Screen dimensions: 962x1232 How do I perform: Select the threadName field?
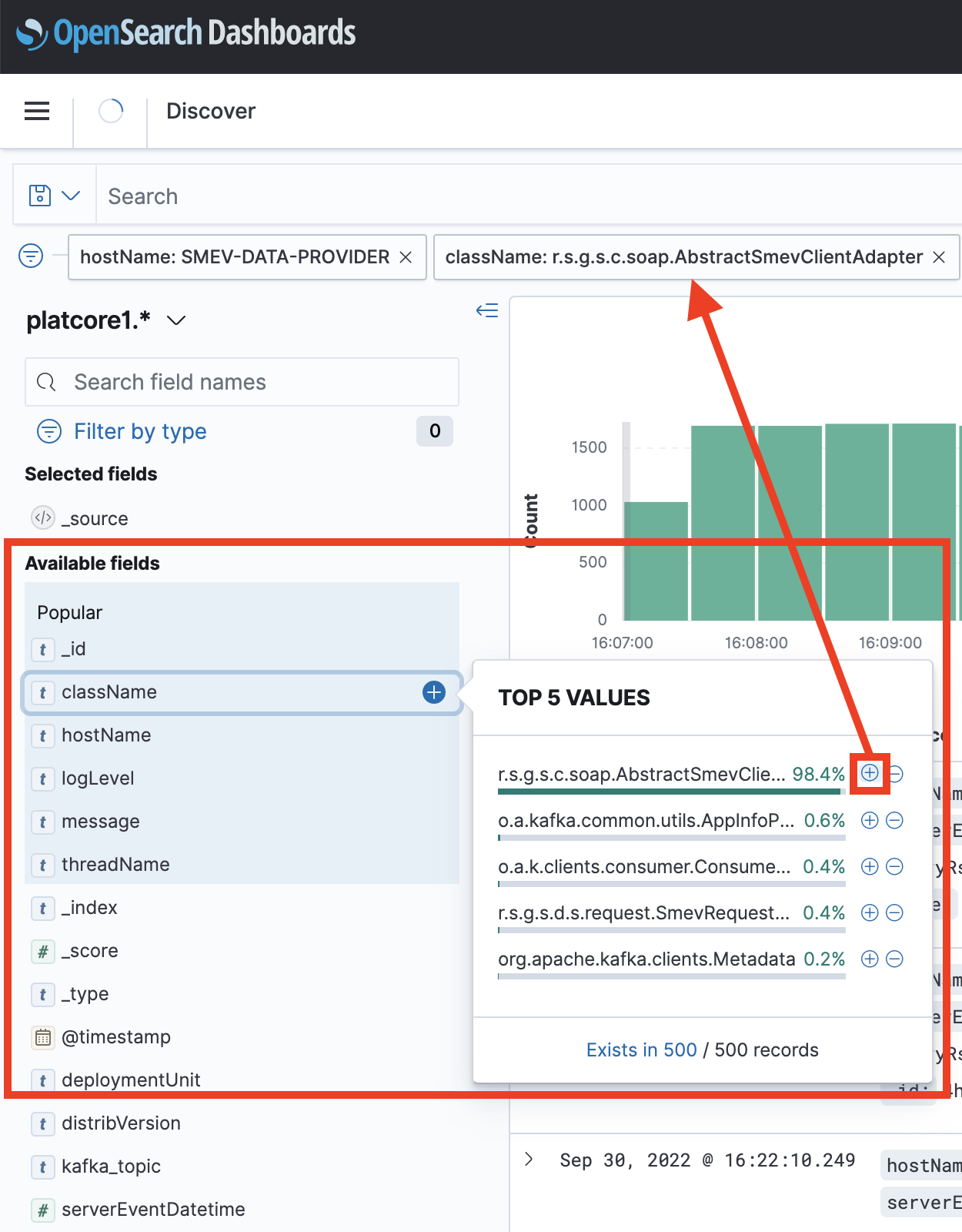click(115, 865)
